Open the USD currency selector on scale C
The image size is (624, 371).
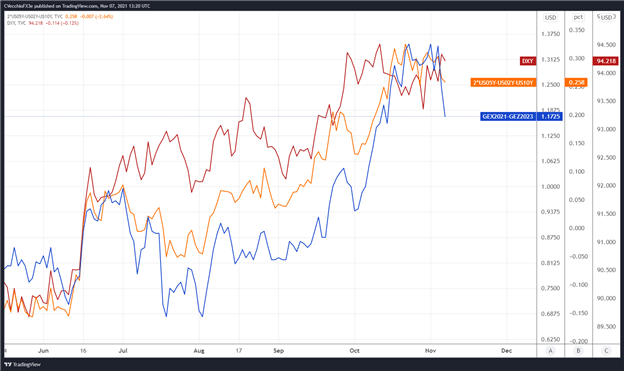(606, 18)
